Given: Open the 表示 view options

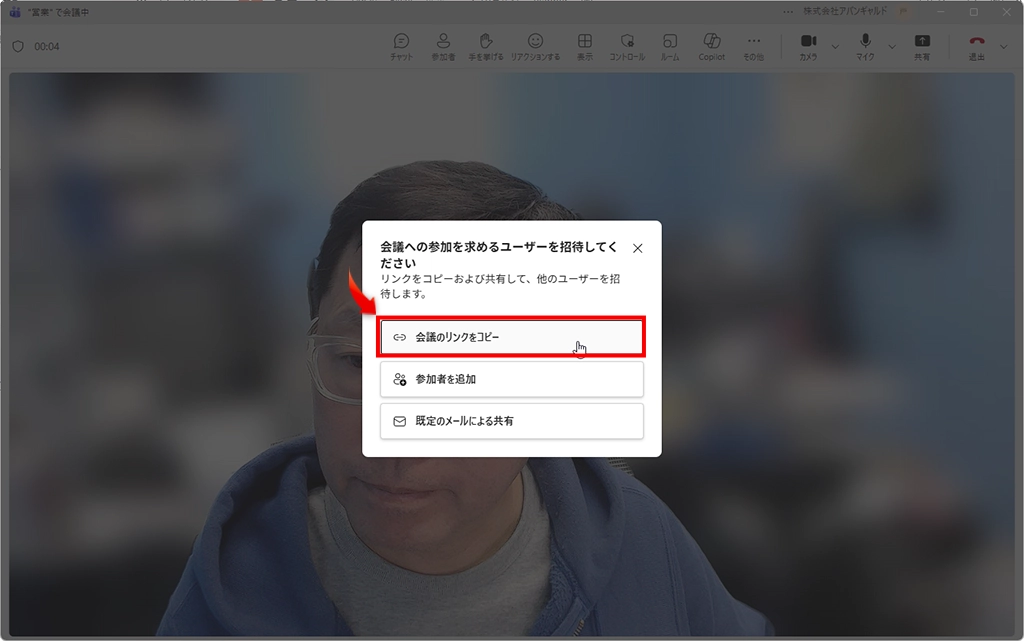Looking at the screenshot, I should point(584,47).
